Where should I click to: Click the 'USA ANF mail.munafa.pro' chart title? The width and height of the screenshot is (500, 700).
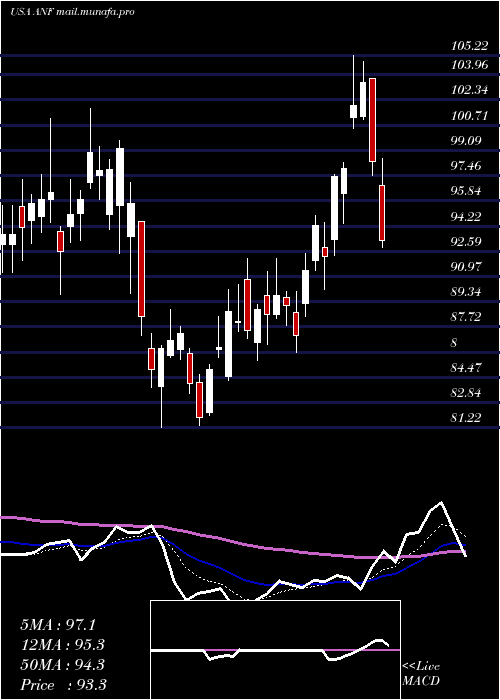point(72,12)
